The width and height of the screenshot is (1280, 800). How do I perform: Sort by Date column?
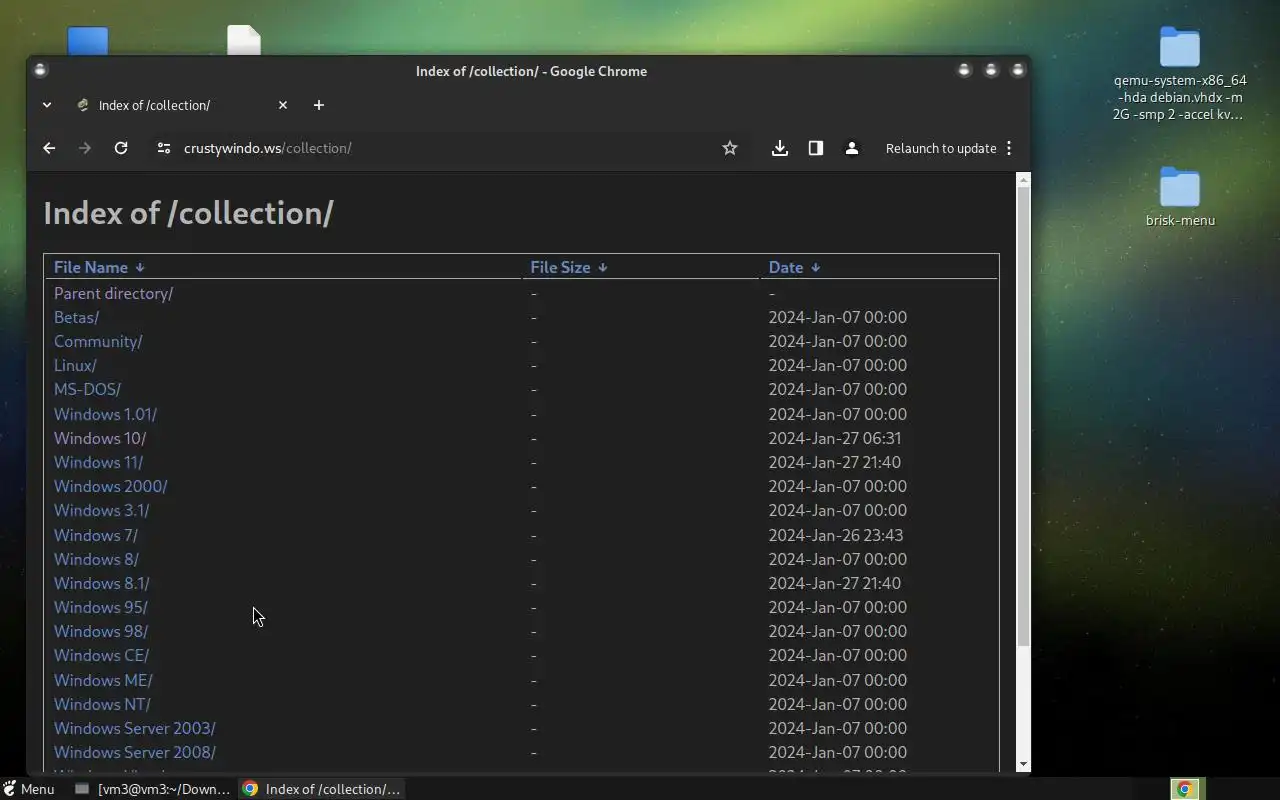786,267
